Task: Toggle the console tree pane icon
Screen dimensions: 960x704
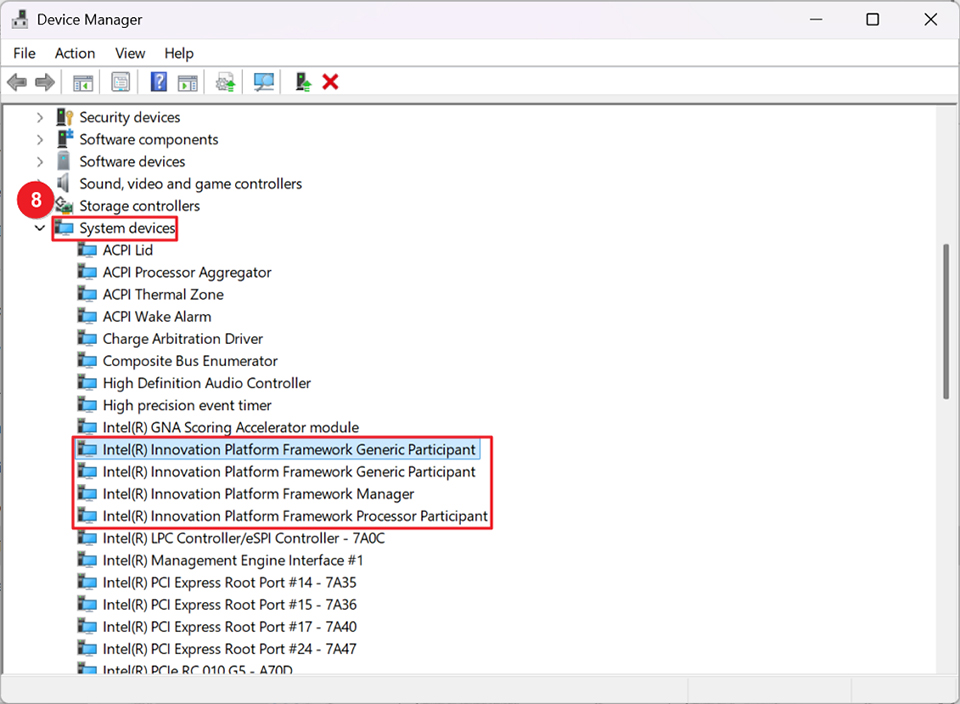Action: (83, 82)
